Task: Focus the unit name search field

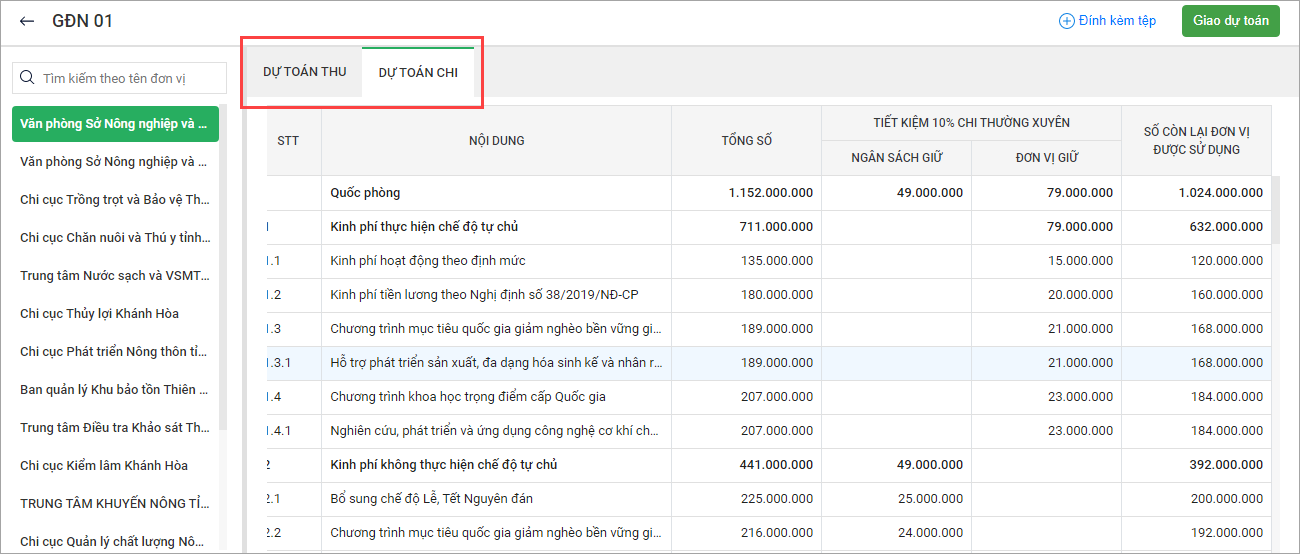Action: pos(125,78)
